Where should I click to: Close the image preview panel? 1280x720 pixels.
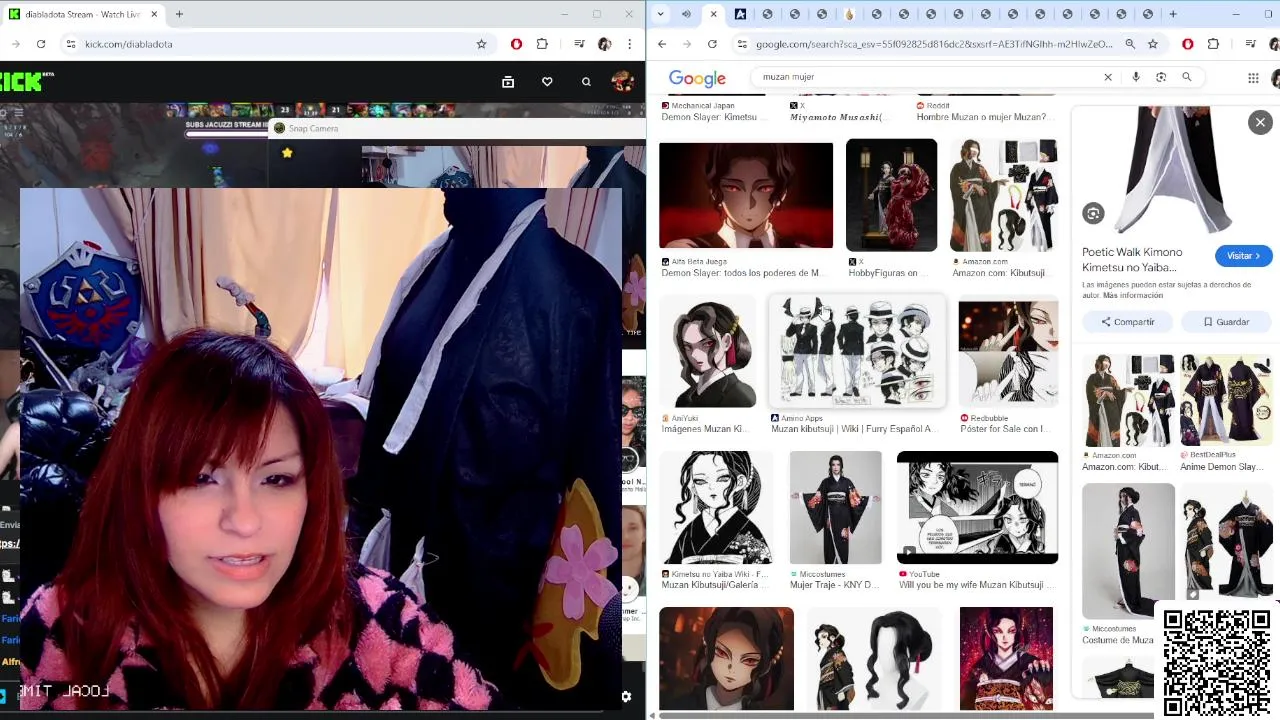click(1260, 122)
